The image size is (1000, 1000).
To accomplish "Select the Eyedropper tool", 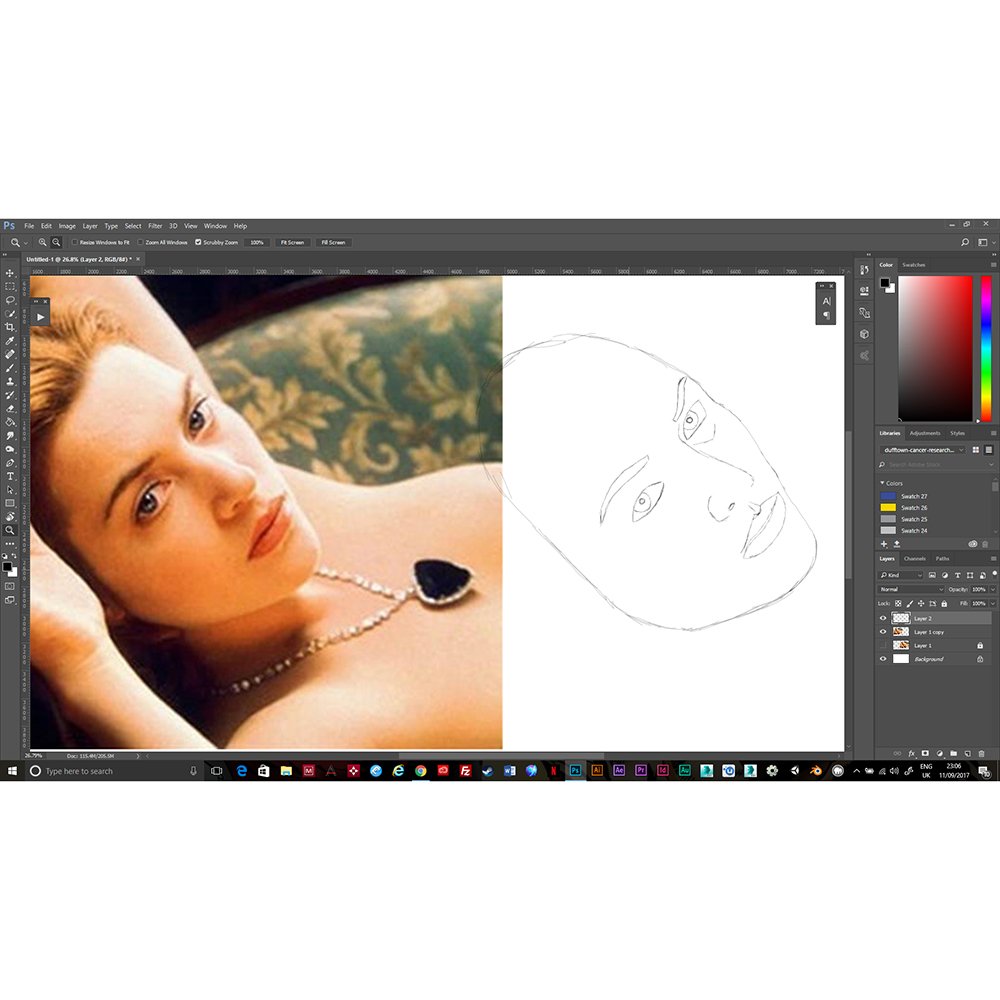I will click(x=10, y=341).
